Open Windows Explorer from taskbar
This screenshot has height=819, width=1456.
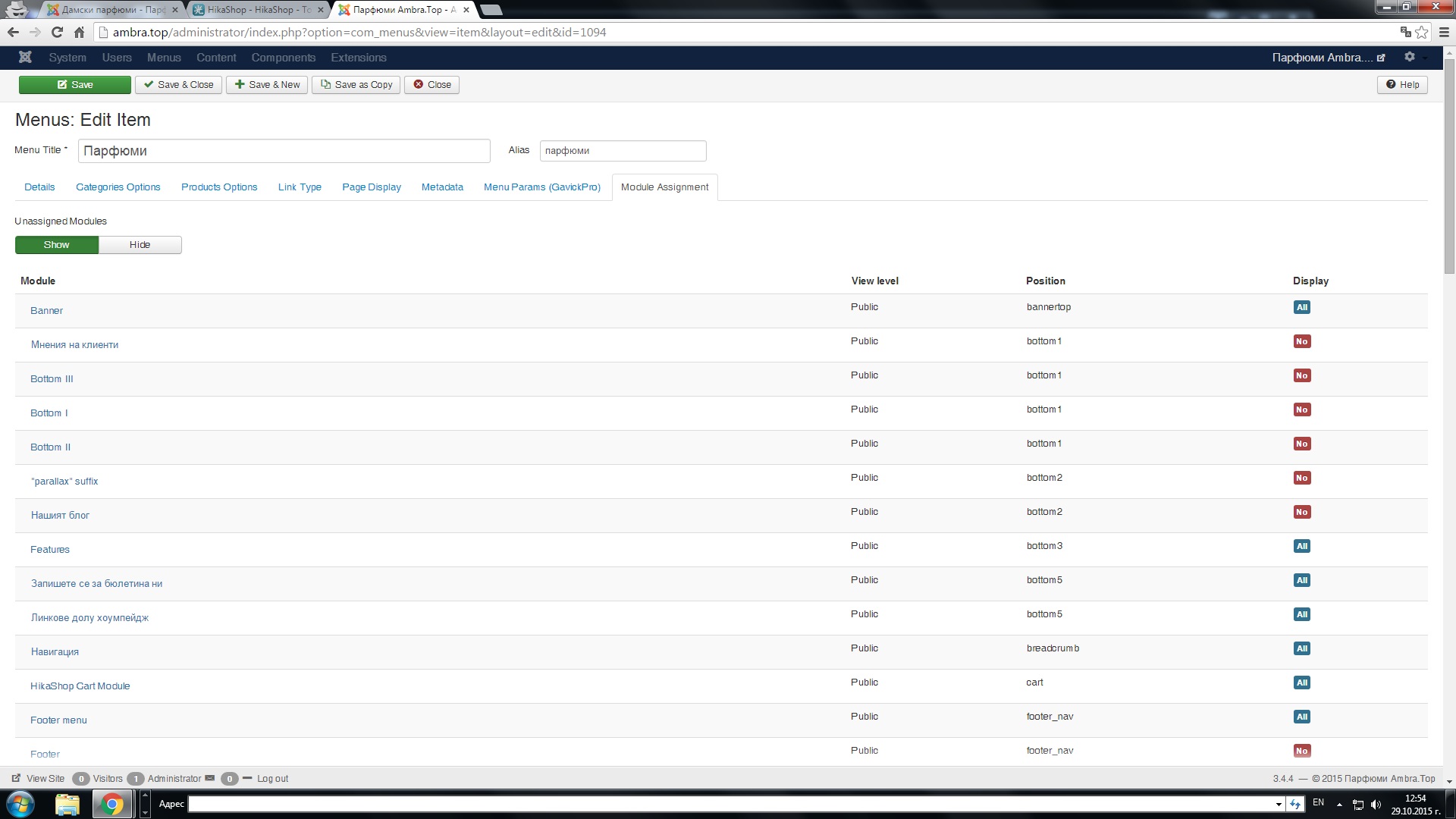click(x=67, y=804)
